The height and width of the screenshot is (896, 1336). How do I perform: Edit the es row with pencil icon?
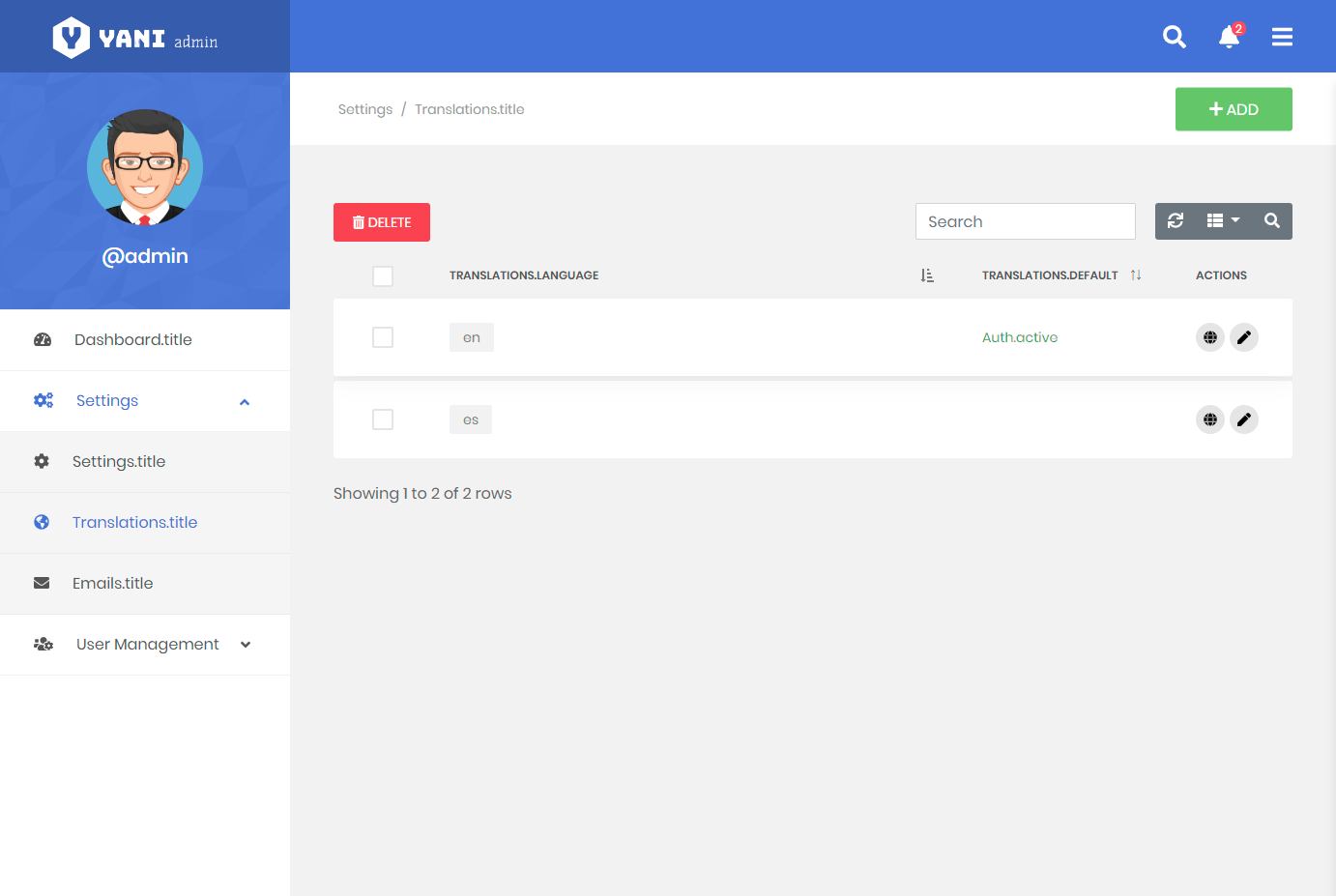click(x=1244, y=419)
